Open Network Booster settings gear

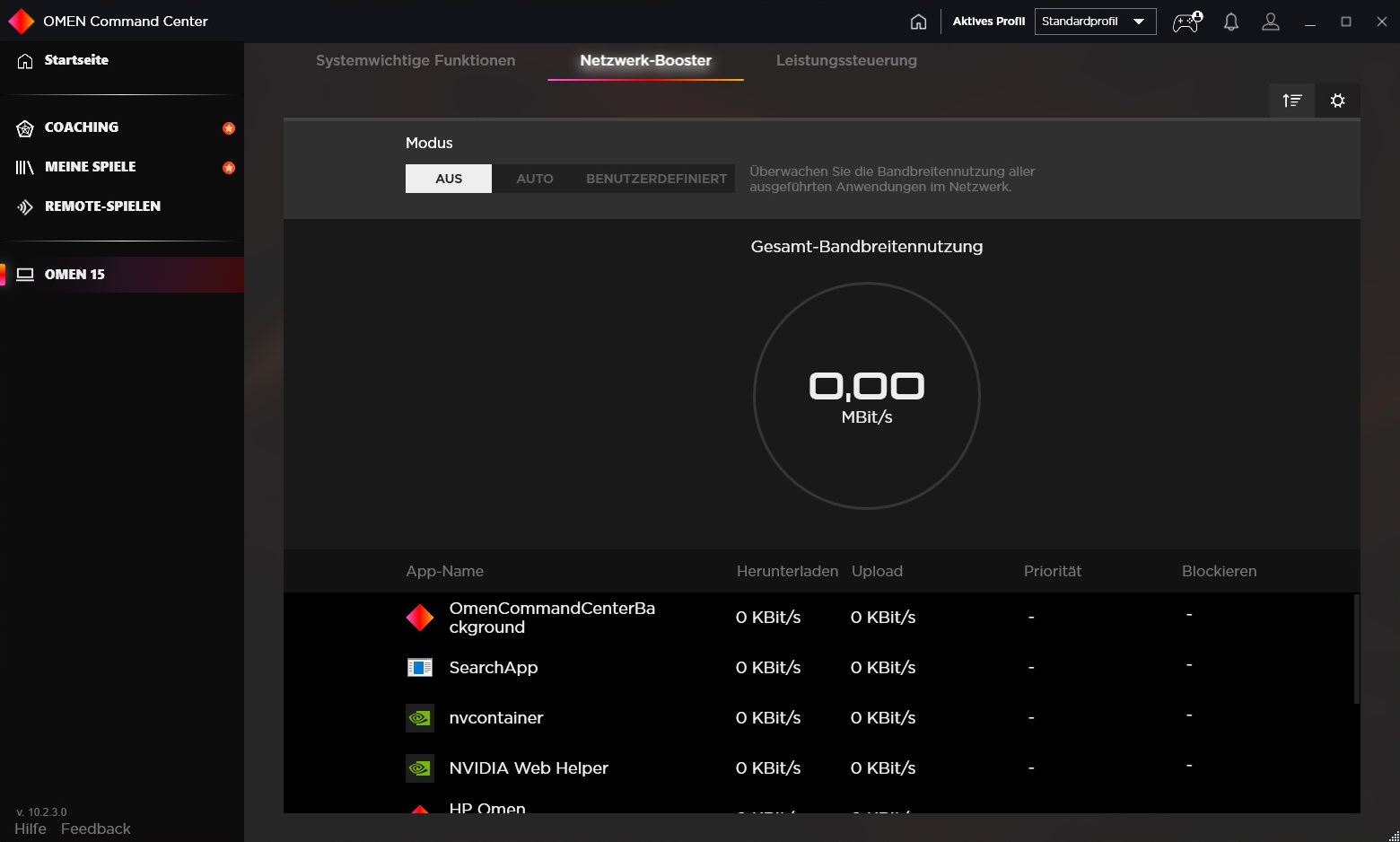pos(1337,101)
